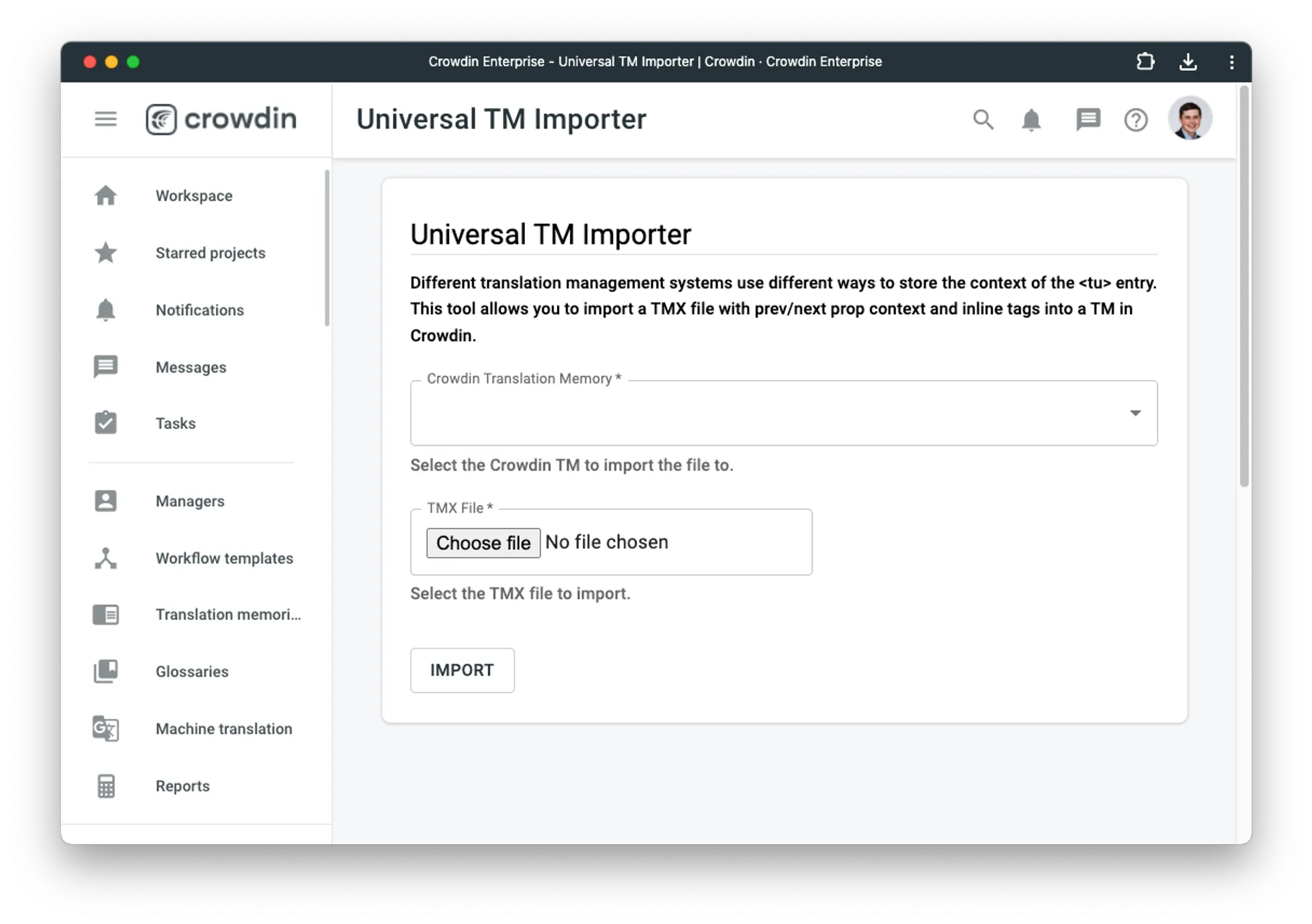Click the sidebar Notifications bell icon
Image resolution: width=1312 pixels, height=924 pixels.
click(x=105, y=310)
